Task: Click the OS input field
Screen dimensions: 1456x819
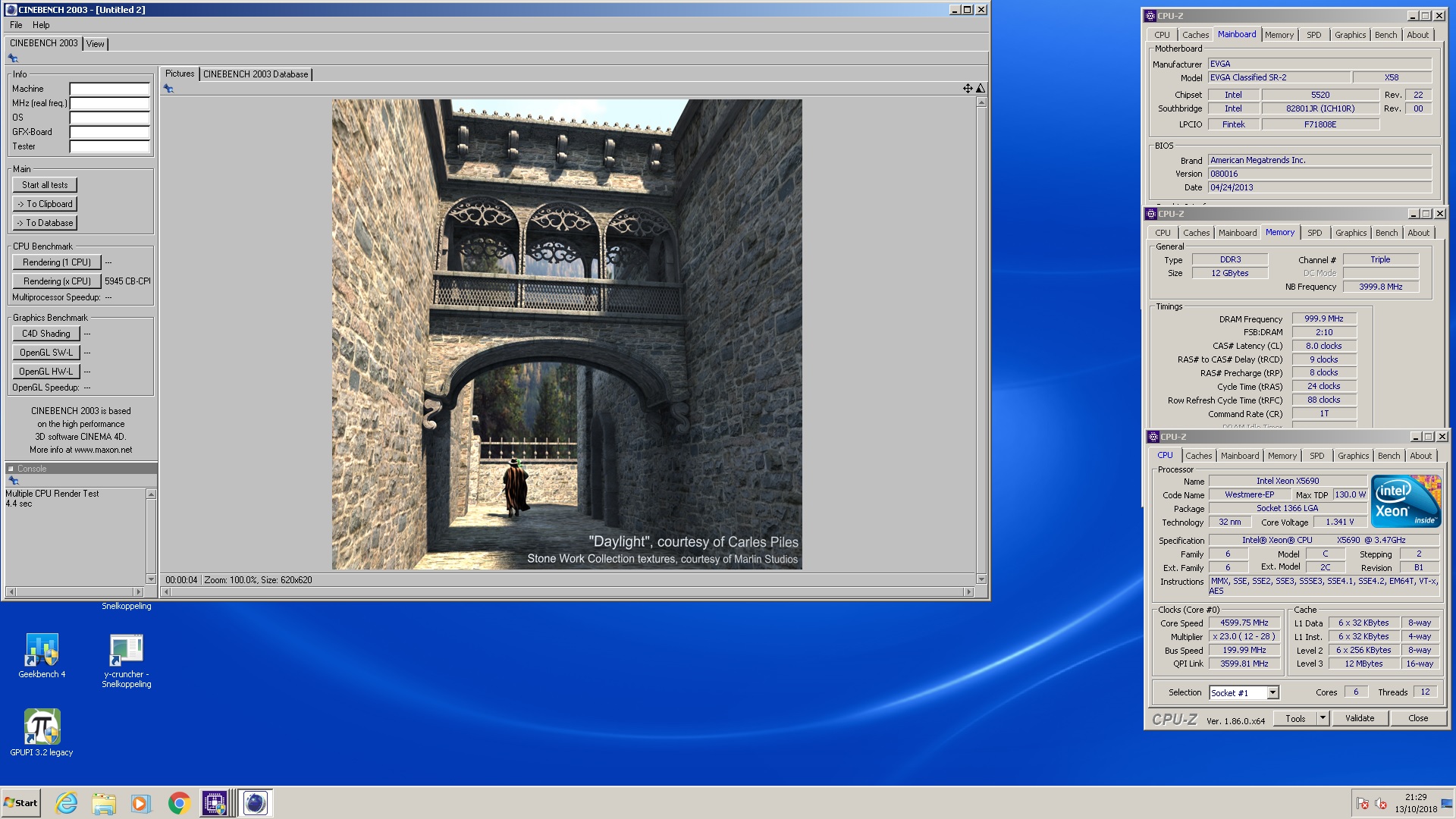Action: tap(110, 118)
